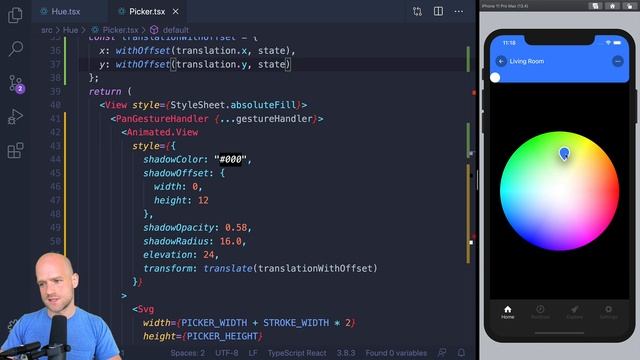
Task: Click the src breadcrumb
Action: coord(47,30)
